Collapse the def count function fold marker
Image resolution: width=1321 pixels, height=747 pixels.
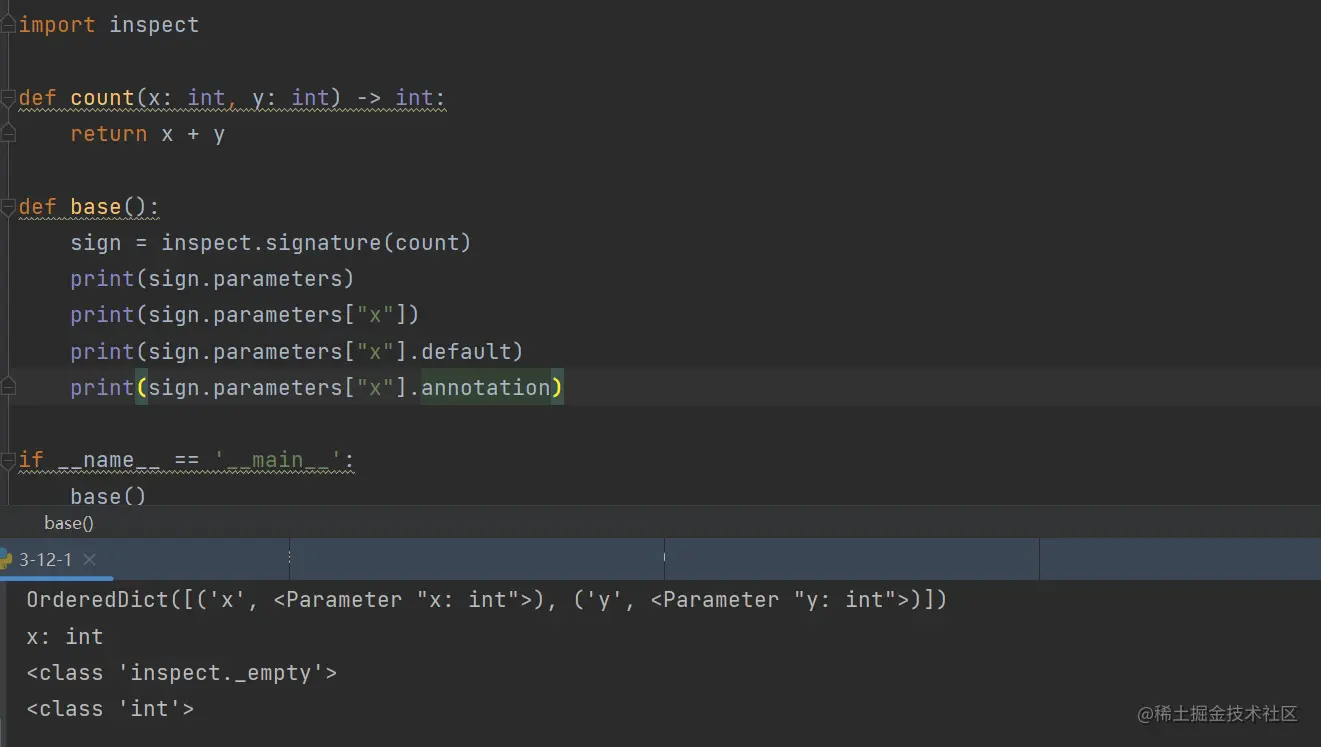tap(8, 98)
